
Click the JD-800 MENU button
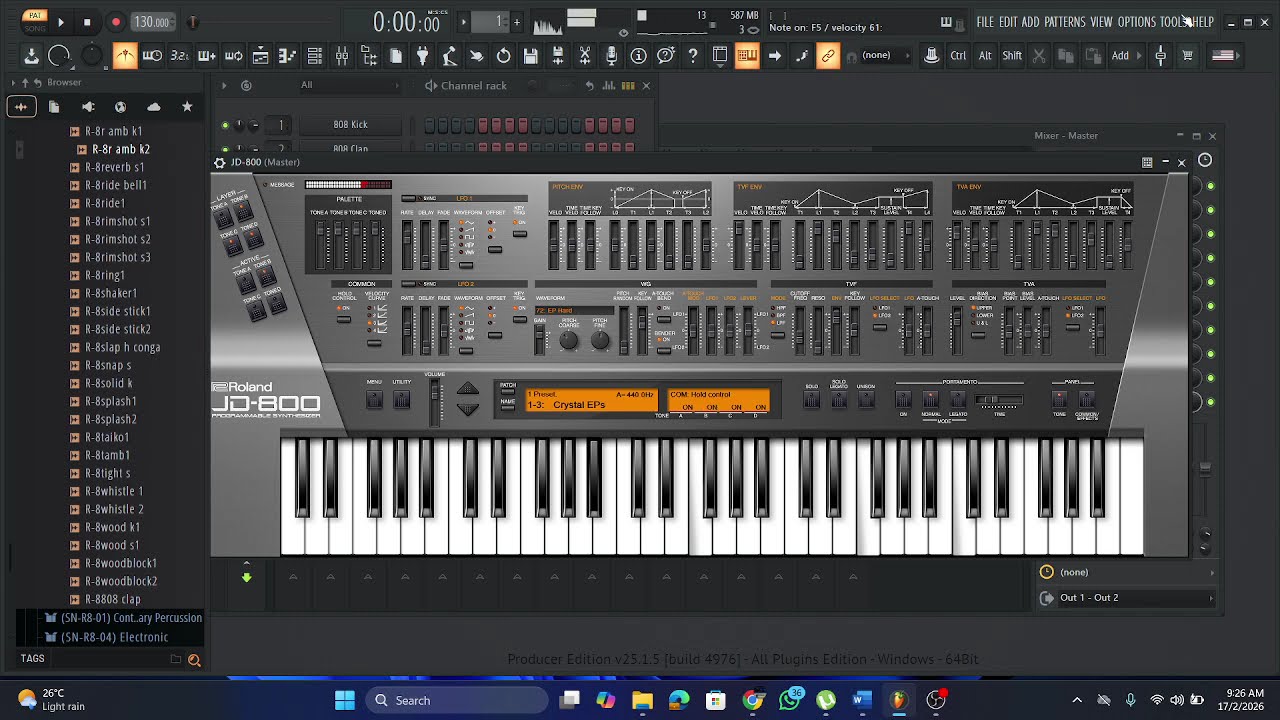[x=374, y=399]
